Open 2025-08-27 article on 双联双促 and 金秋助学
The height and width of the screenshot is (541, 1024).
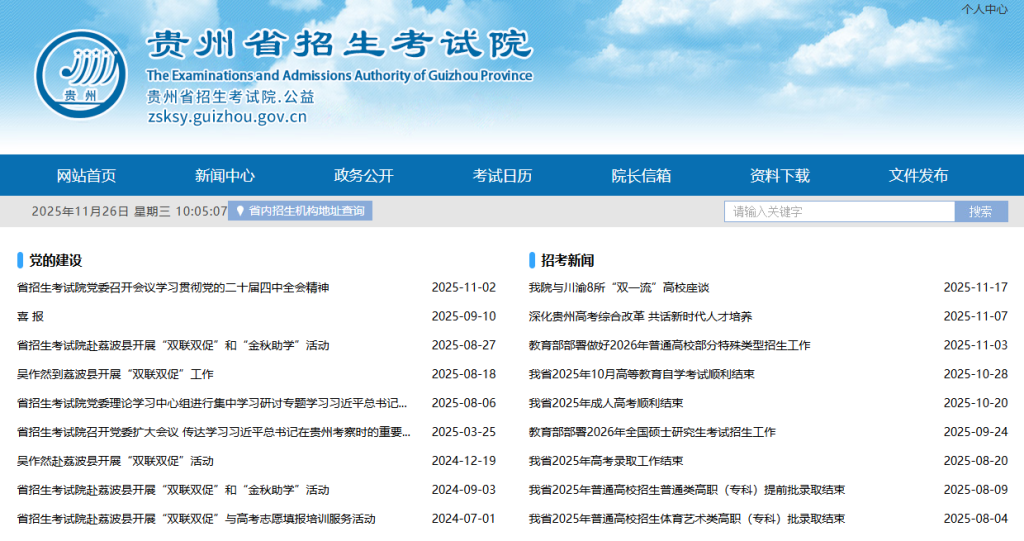point(173,345)
